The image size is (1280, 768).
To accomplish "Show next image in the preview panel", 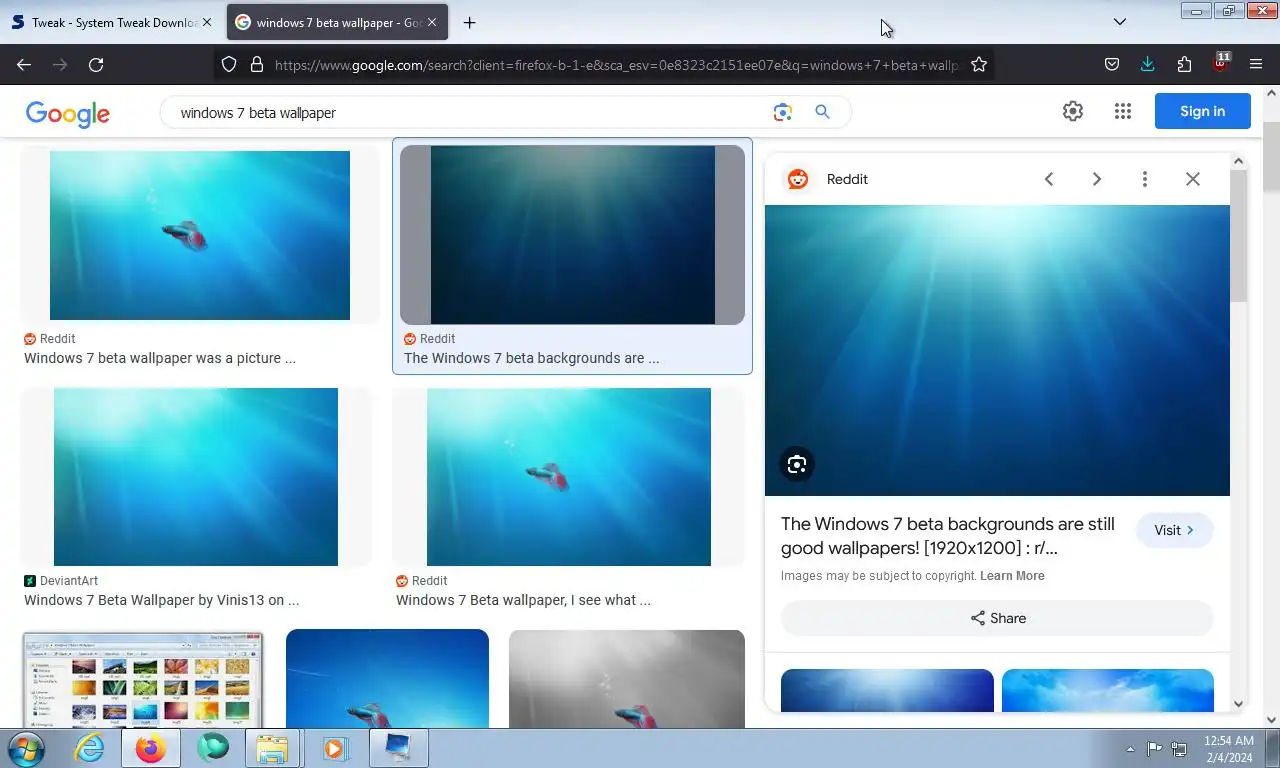I will point(1097,179).
